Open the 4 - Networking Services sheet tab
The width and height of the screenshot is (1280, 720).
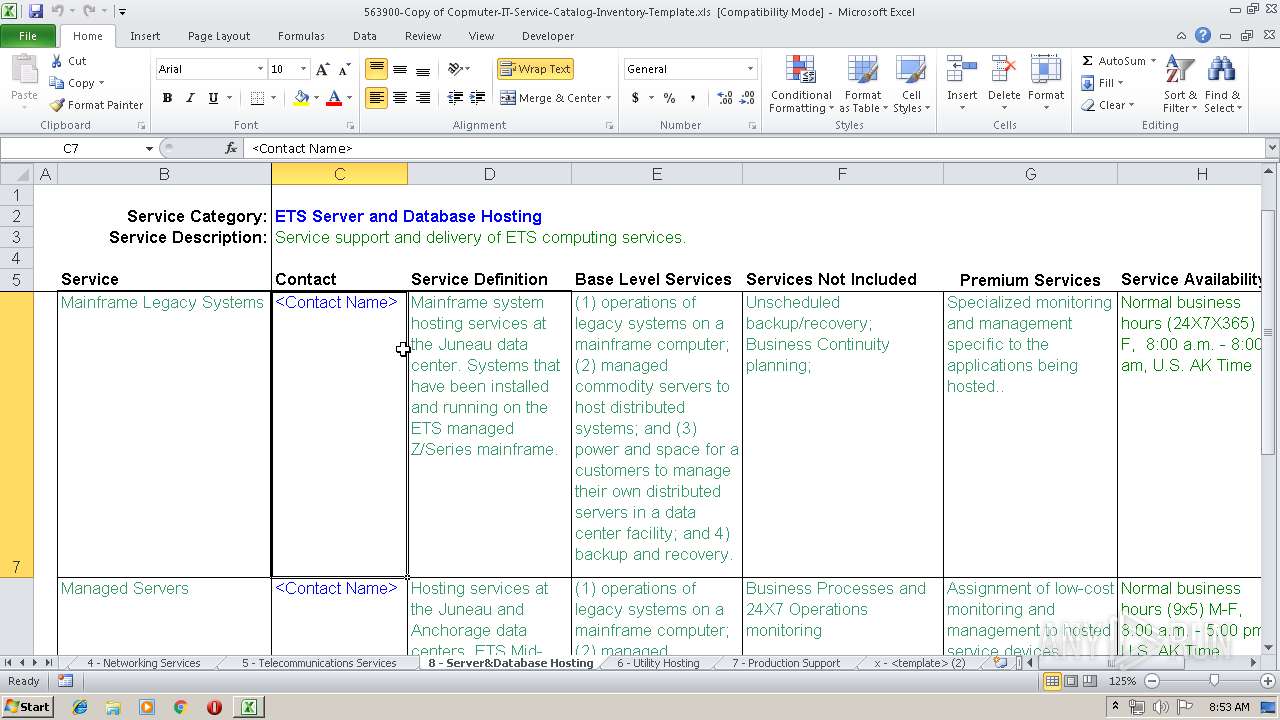[143, 663]
